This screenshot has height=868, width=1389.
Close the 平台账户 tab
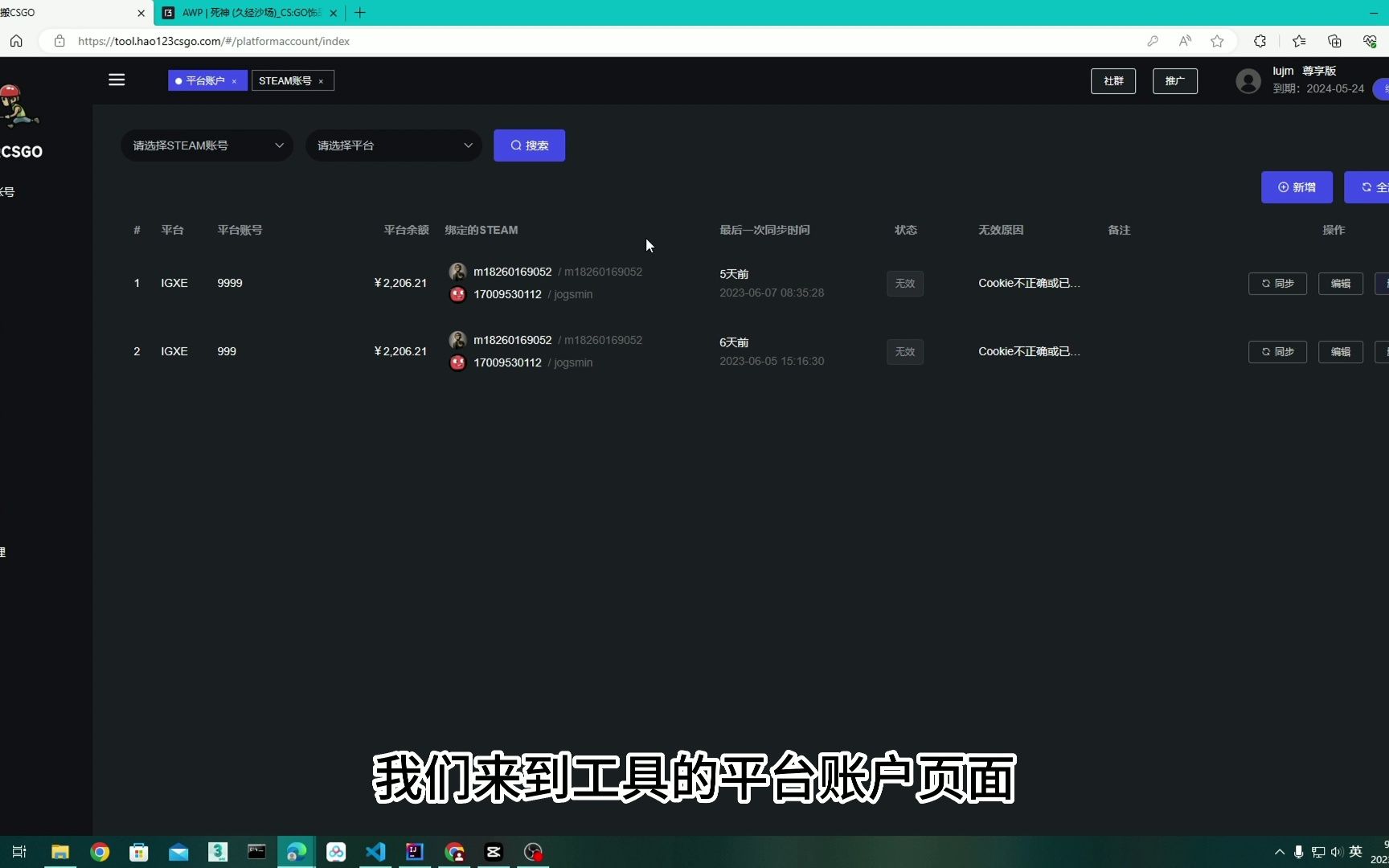coord(235,81)
